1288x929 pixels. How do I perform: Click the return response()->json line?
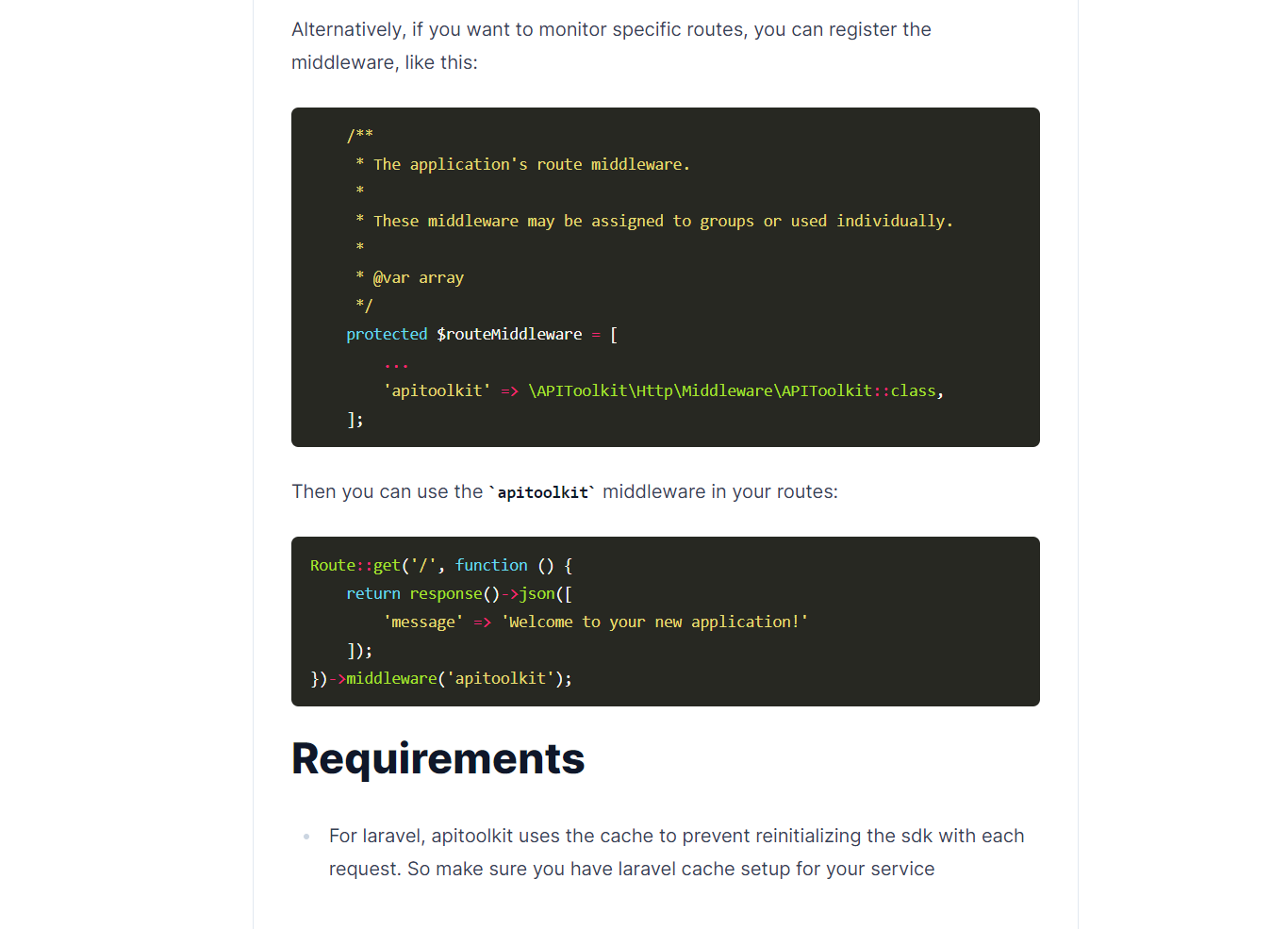(x=462, y=593)
